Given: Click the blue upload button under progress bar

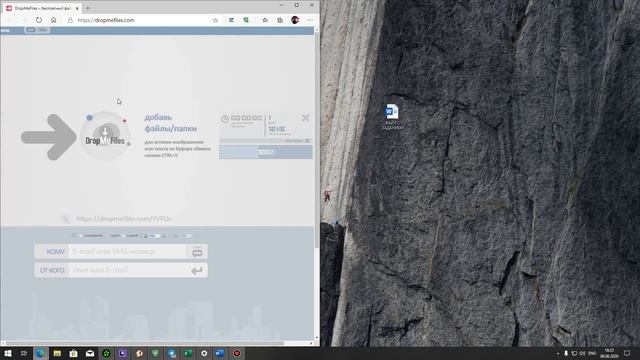Looking at the screenshot, I should click(x=266, y=152).
